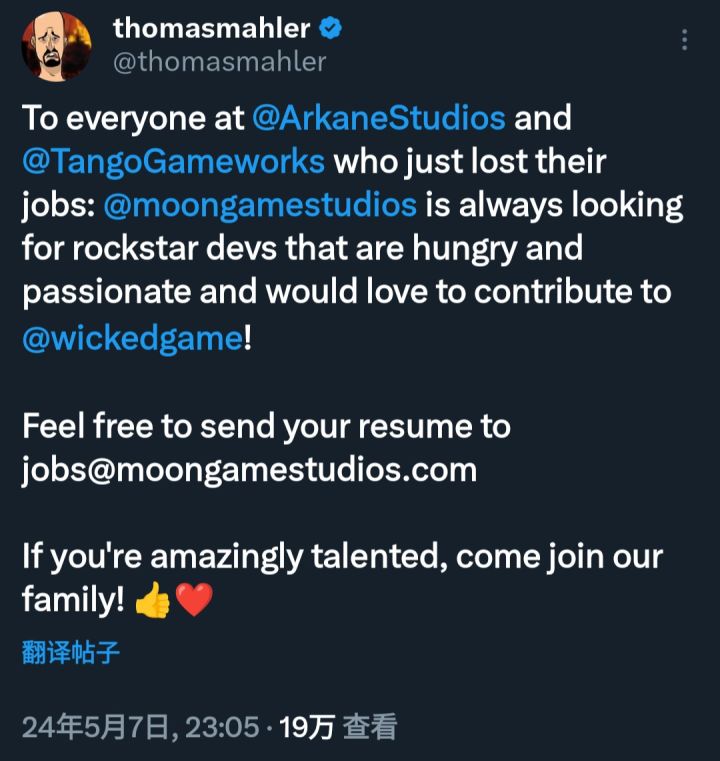Click the phrase "To everyone at"

click(133, 118)
